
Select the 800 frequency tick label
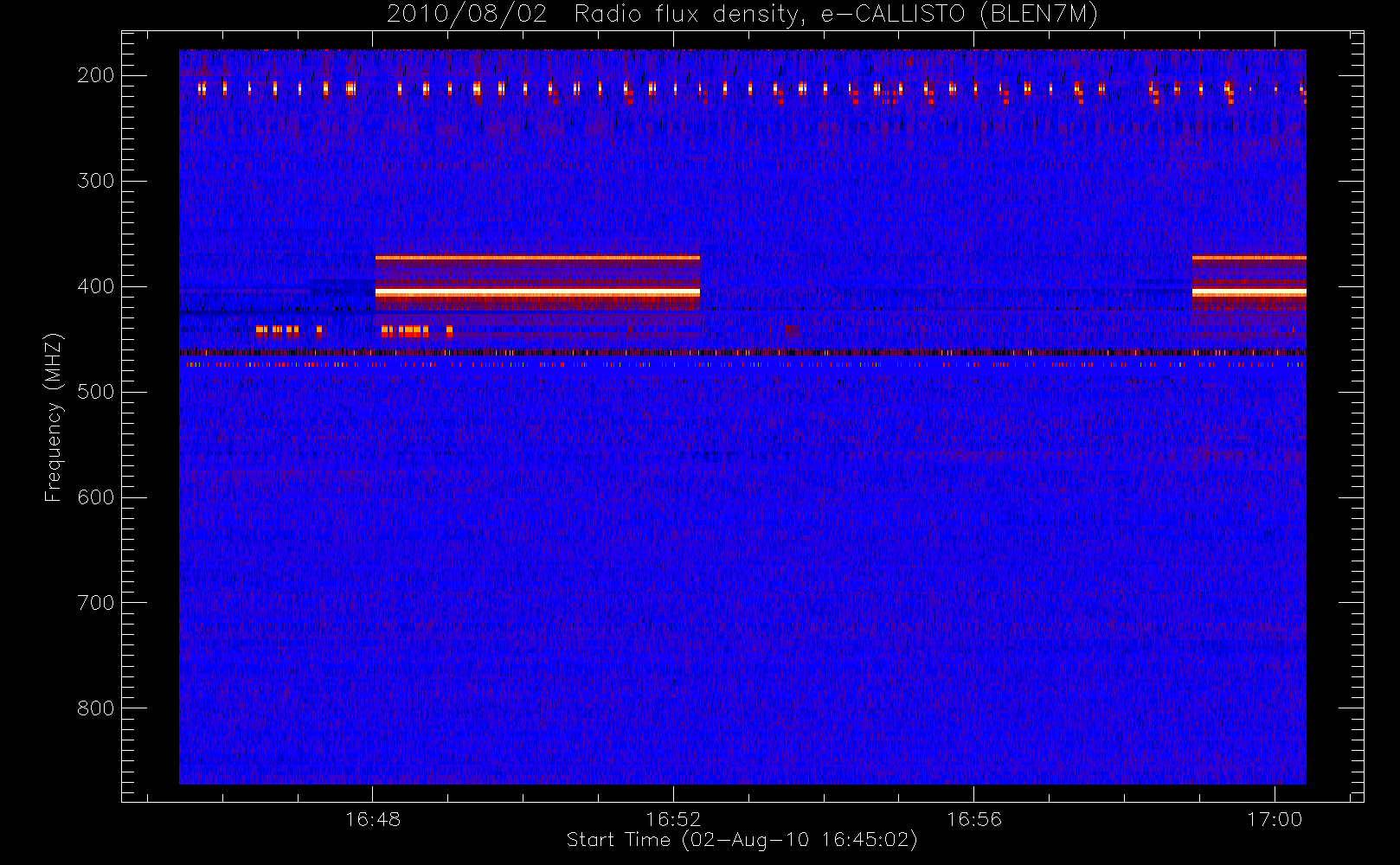[96, 708]
